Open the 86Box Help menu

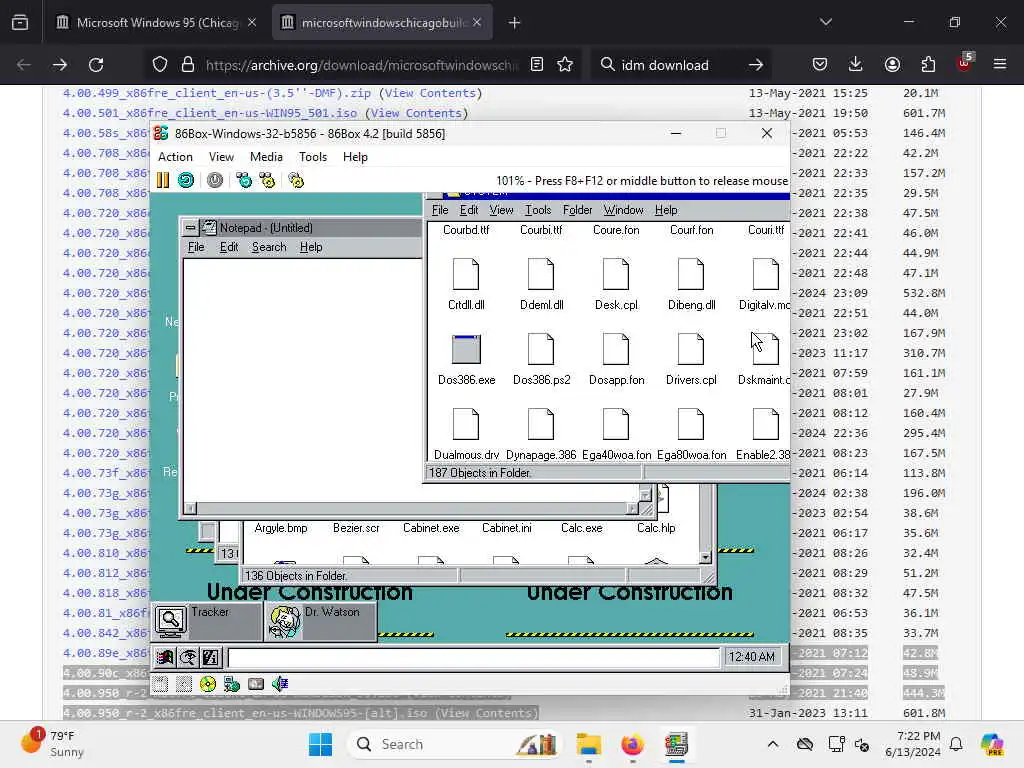pos(355,157)
